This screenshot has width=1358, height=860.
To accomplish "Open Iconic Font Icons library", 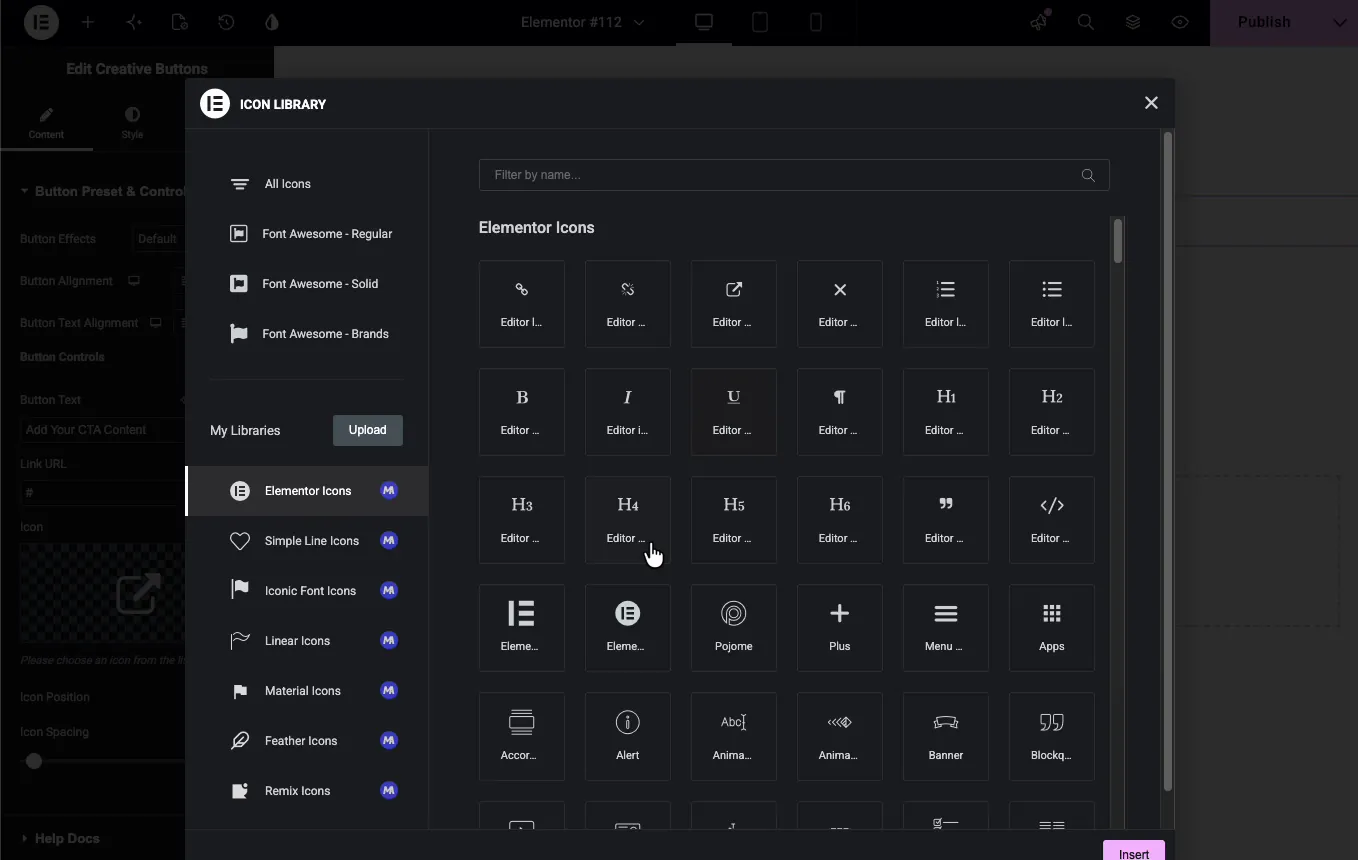I will click(307, 591).
